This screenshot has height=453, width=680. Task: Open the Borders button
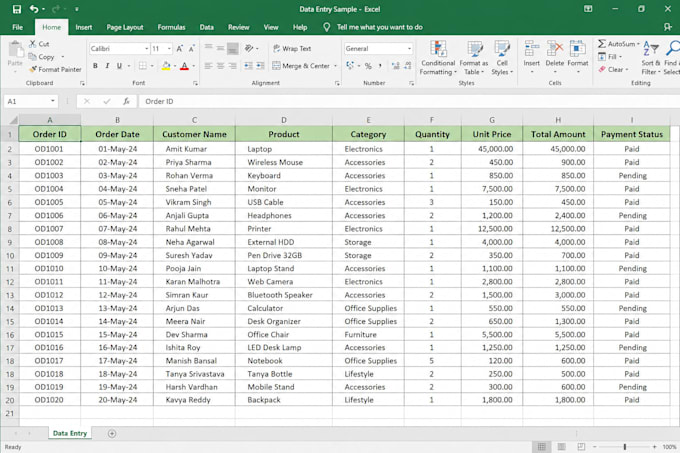(143, 66)
